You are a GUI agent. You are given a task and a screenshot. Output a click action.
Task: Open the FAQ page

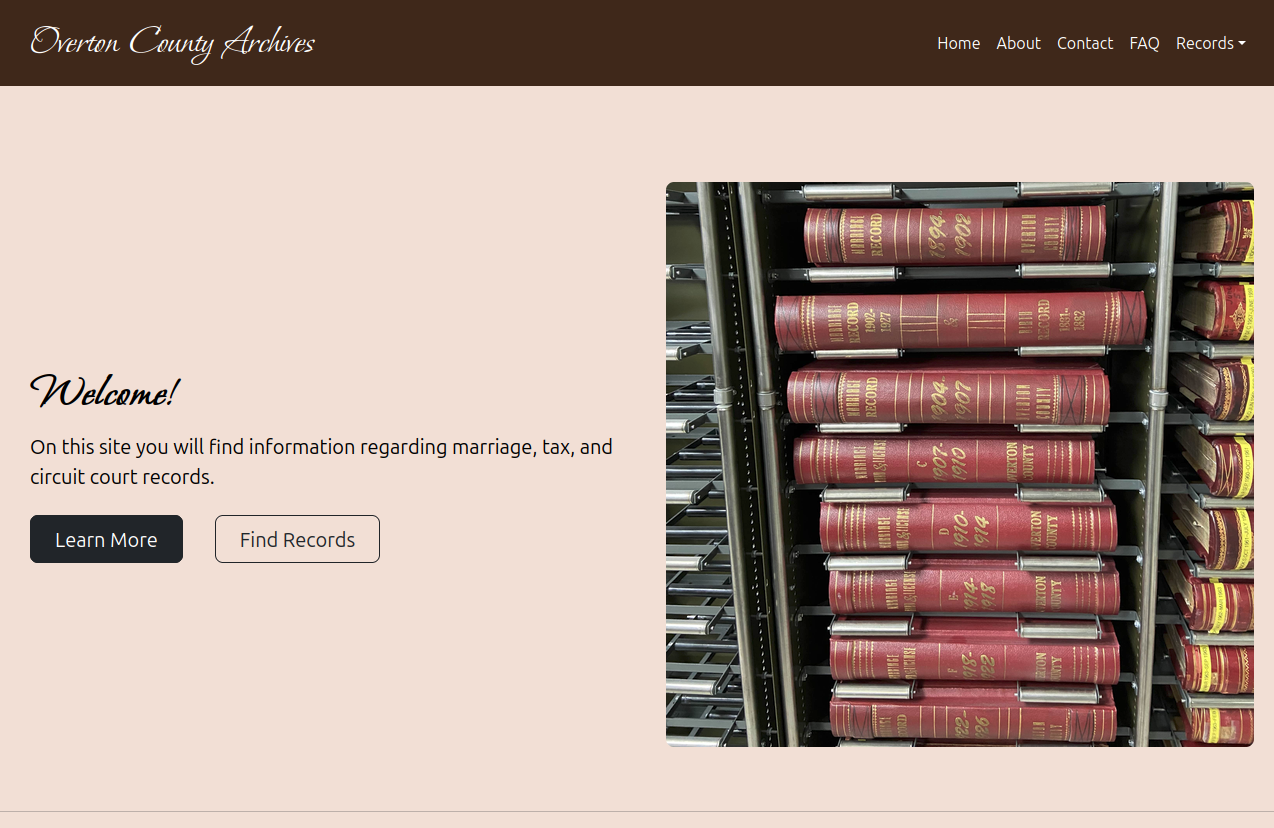click(1144, 43)
